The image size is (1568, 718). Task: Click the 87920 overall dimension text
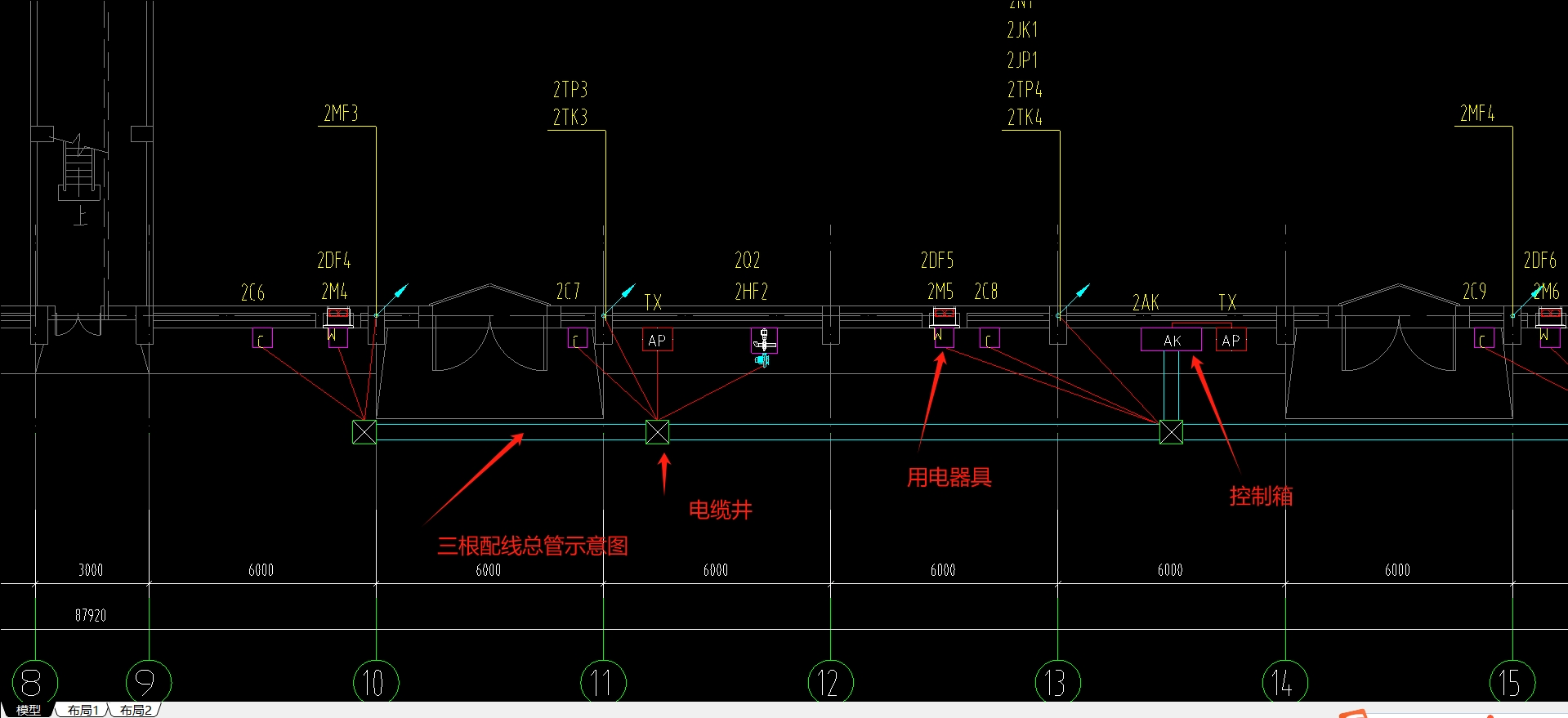(91, 615)
